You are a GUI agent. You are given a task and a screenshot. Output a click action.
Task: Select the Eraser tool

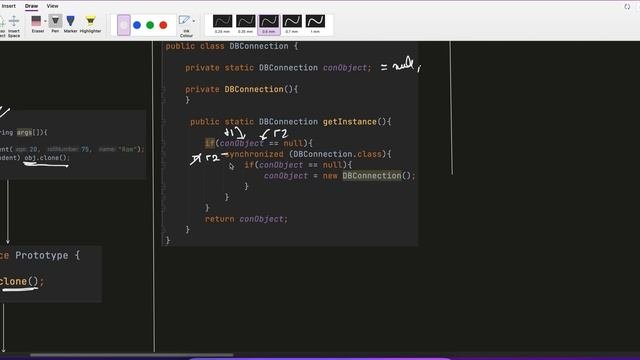(x=37, y=24)
